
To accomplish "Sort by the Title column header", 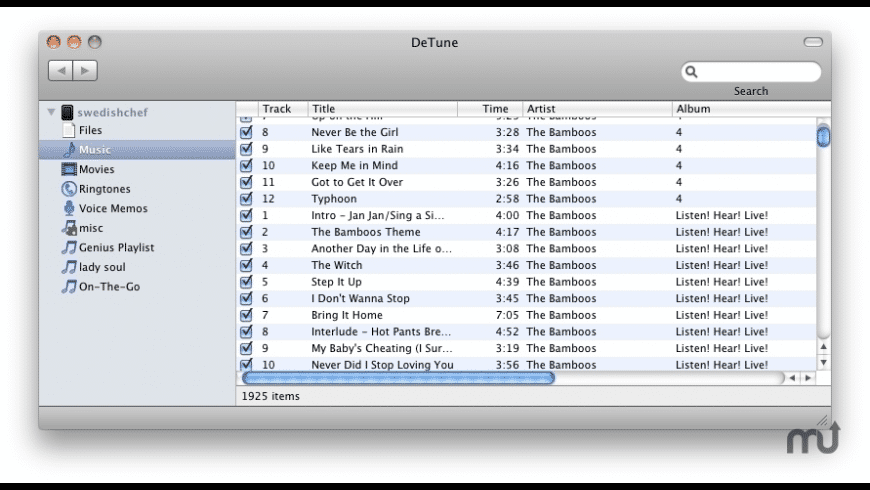I will pyautogui.click(x=382, y=109).
